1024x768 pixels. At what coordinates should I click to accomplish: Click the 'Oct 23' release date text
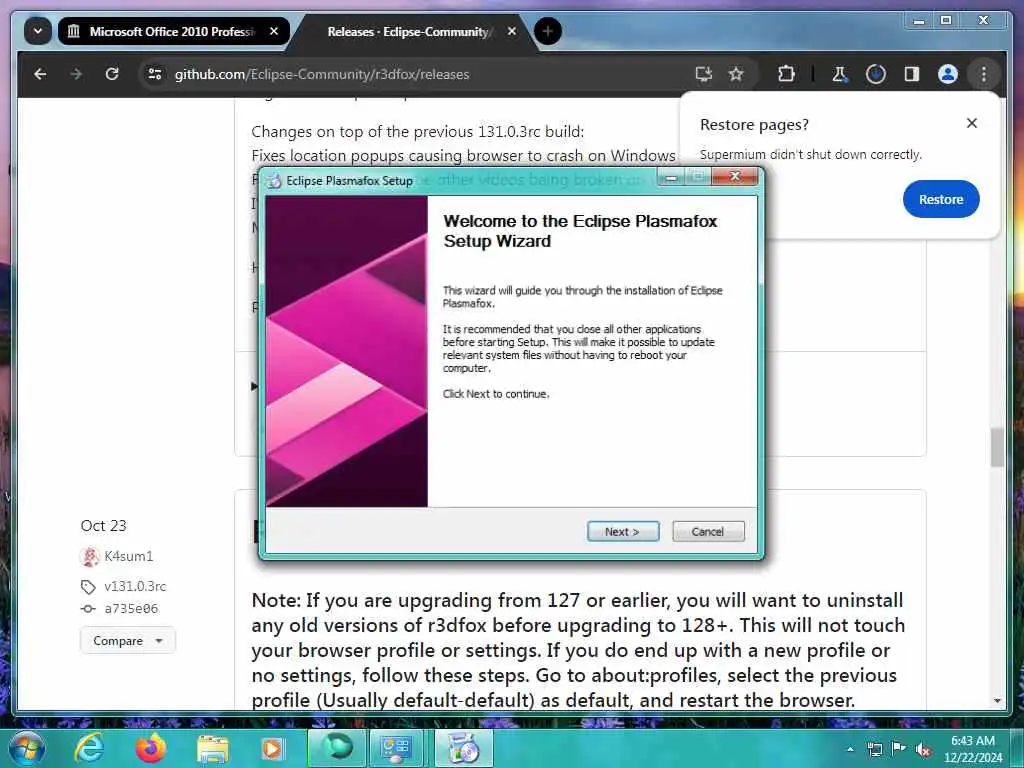[103, 526]
